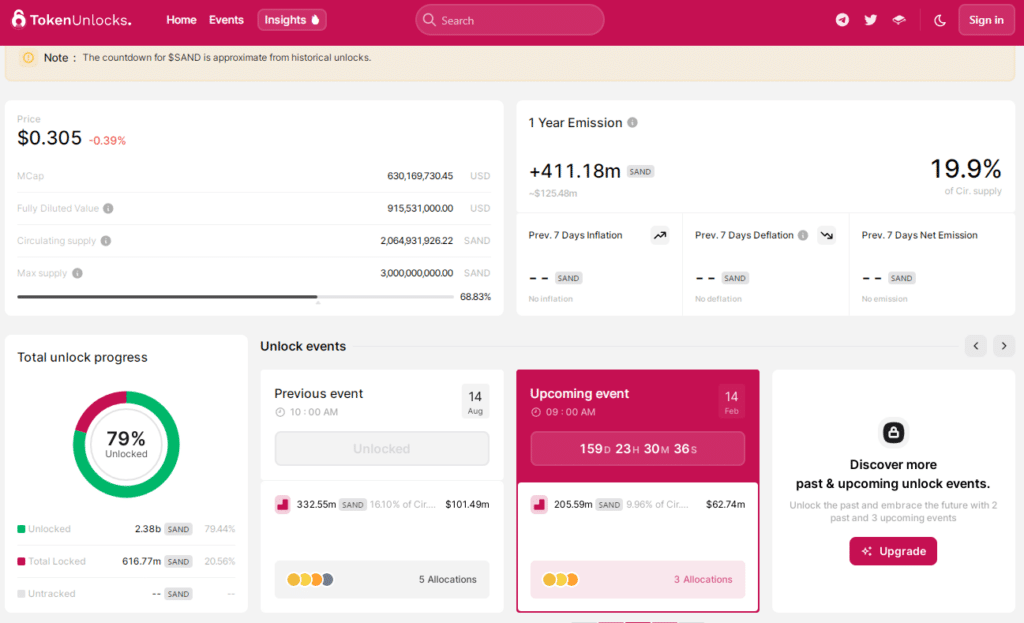The image size is (1024, 623).
Task: Click the +411.18m emission value
Action: [x=575, y=171]
